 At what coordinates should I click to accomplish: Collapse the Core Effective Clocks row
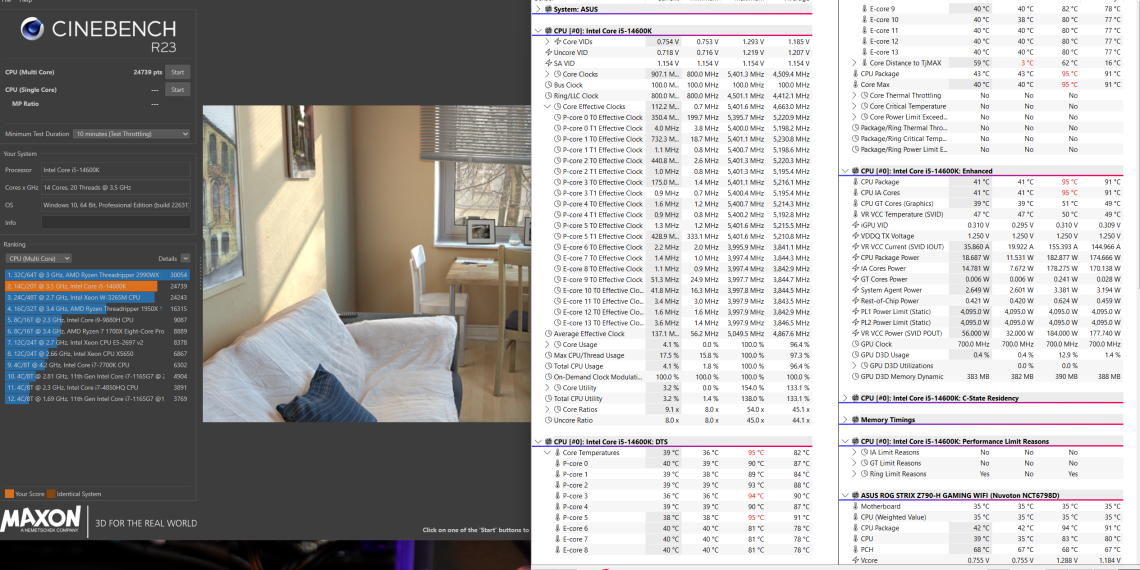(547, 106)
